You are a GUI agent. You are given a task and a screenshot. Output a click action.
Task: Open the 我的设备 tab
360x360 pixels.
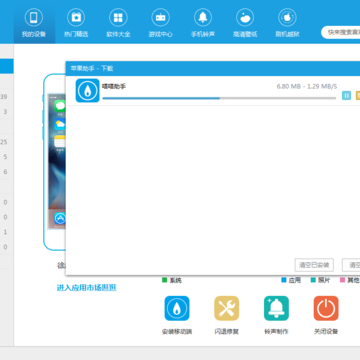point(34,23)
